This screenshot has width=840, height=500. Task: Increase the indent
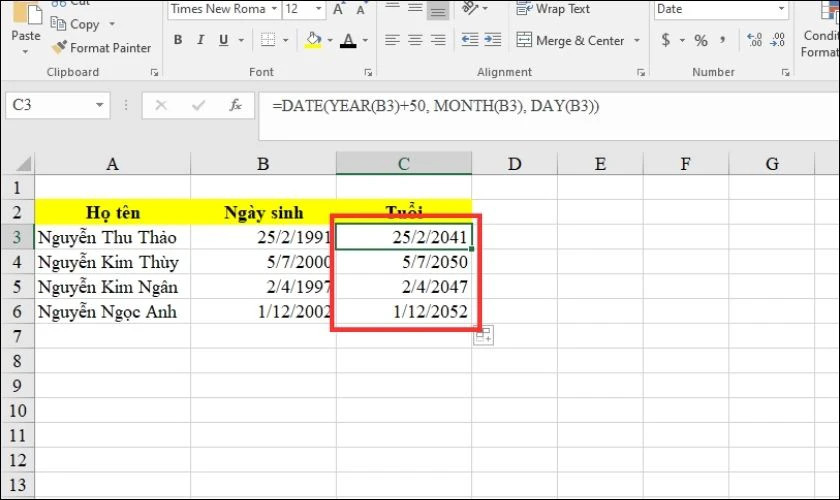(x=492, y=40)
